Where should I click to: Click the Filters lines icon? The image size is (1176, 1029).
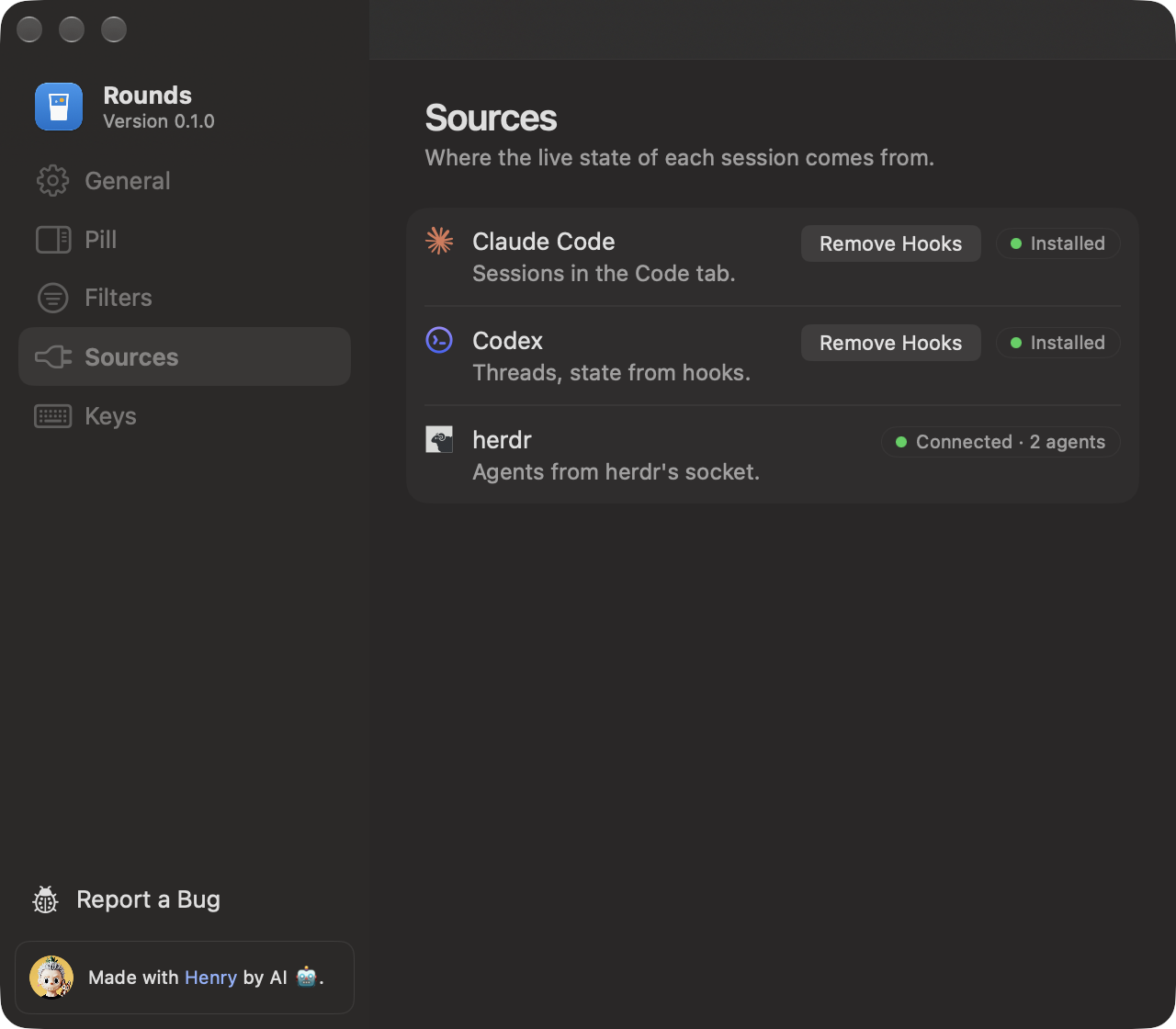(52, 298)
